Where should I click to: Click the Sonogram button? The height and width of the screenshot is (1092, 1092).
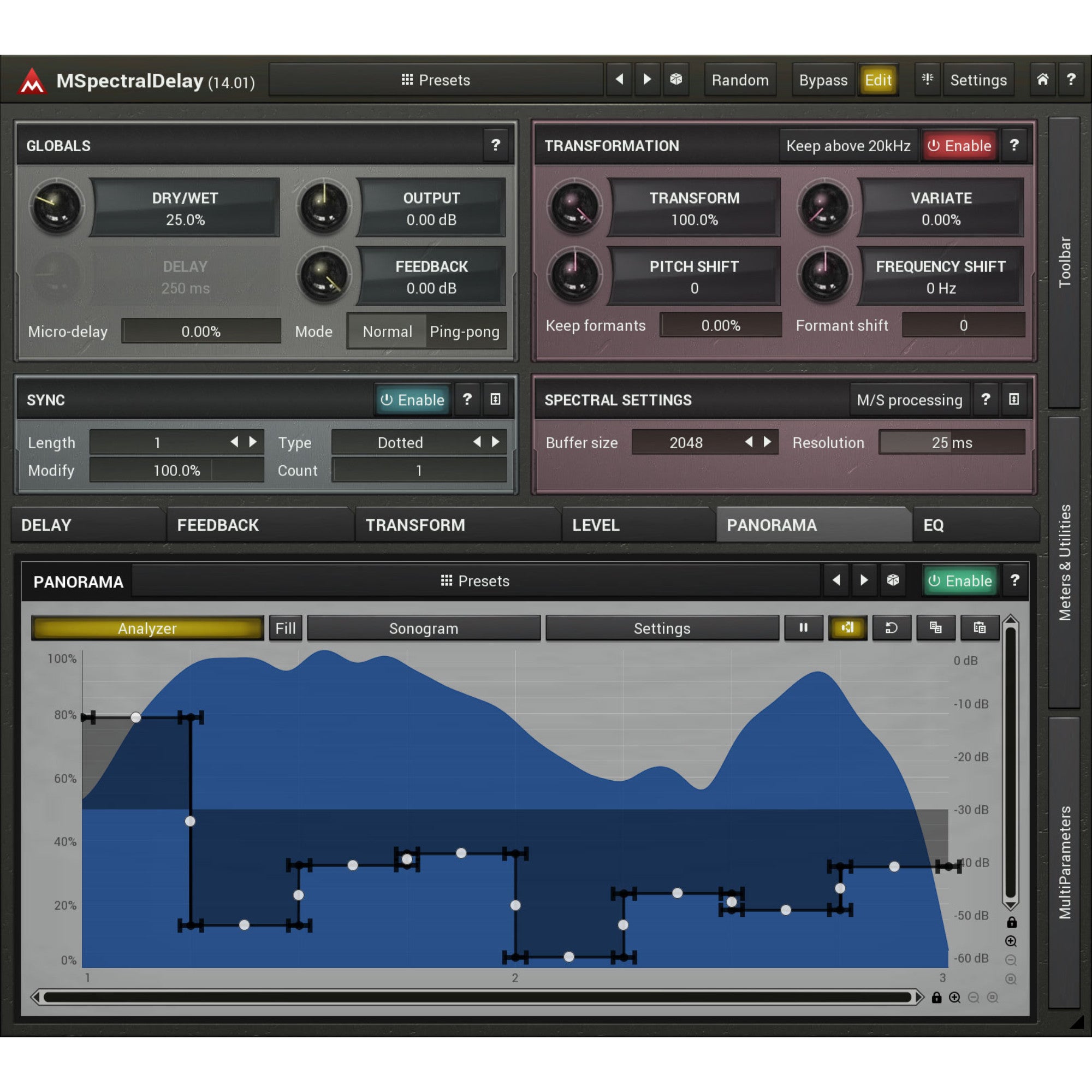(x=423, y=628)
